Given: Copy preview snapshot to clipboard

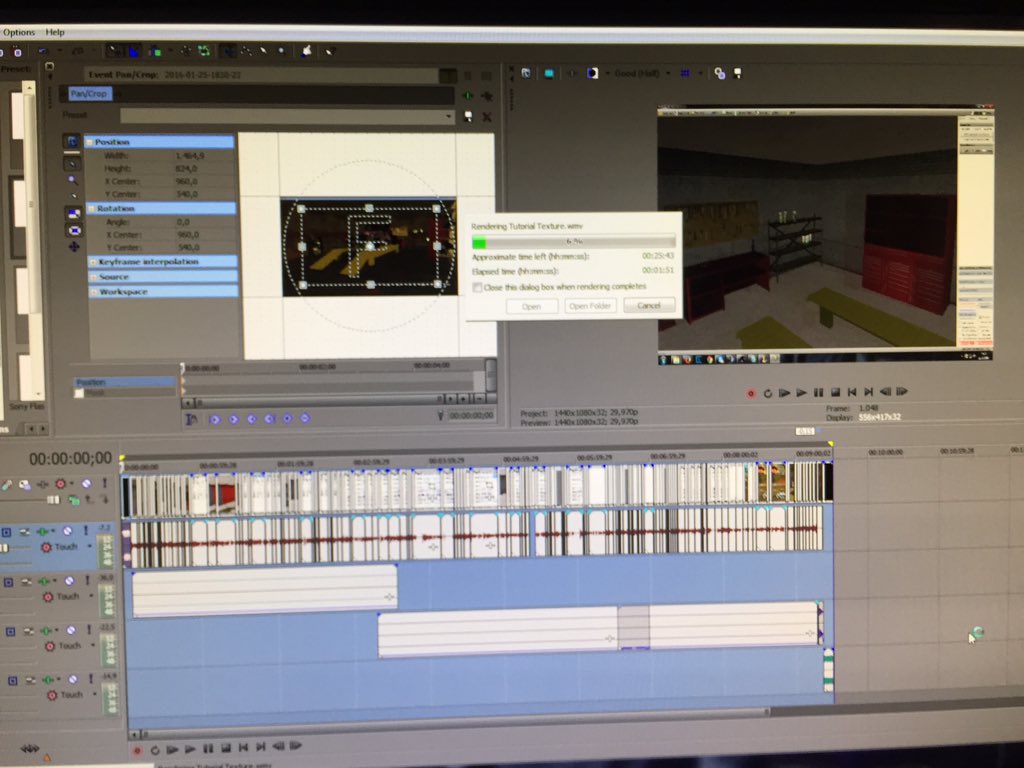Looking at the screenshot, I should [720, 73].
